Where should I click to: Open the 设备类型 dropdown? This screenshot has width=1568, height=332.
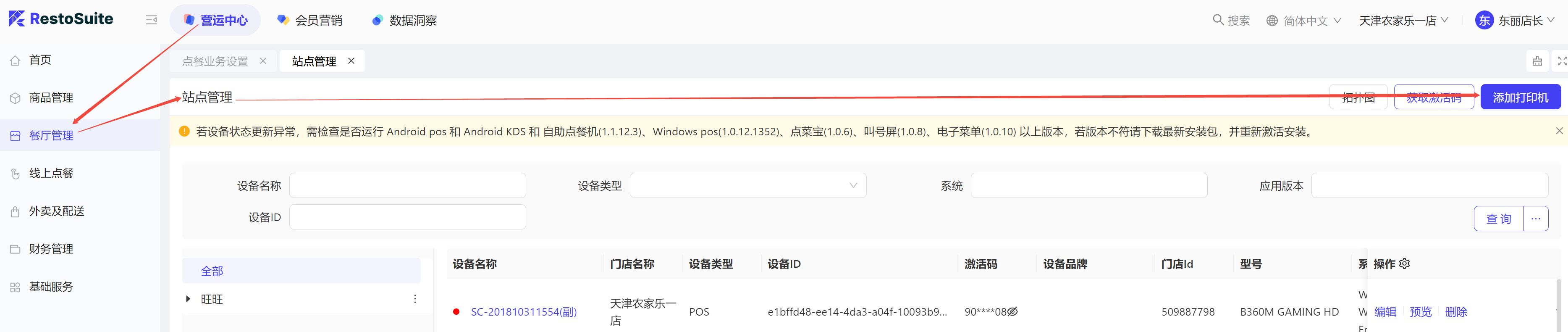pyautogui.click(x=747, y=186)
